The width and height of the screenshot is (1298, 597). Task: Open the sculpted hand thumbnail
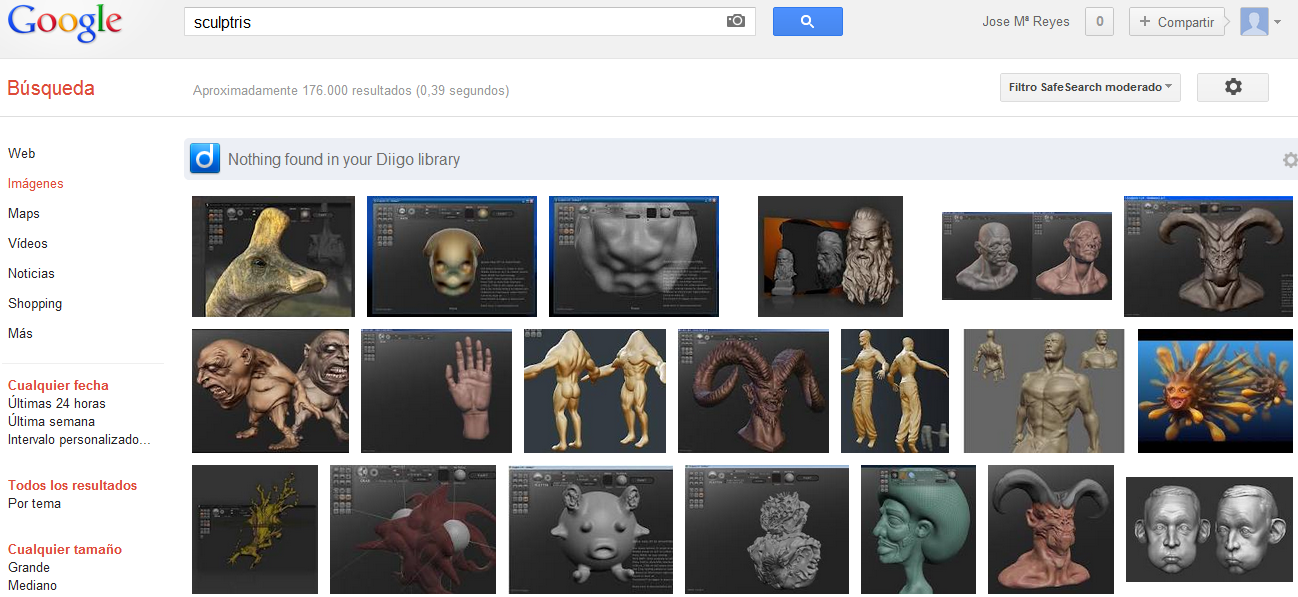click(436, 391)
